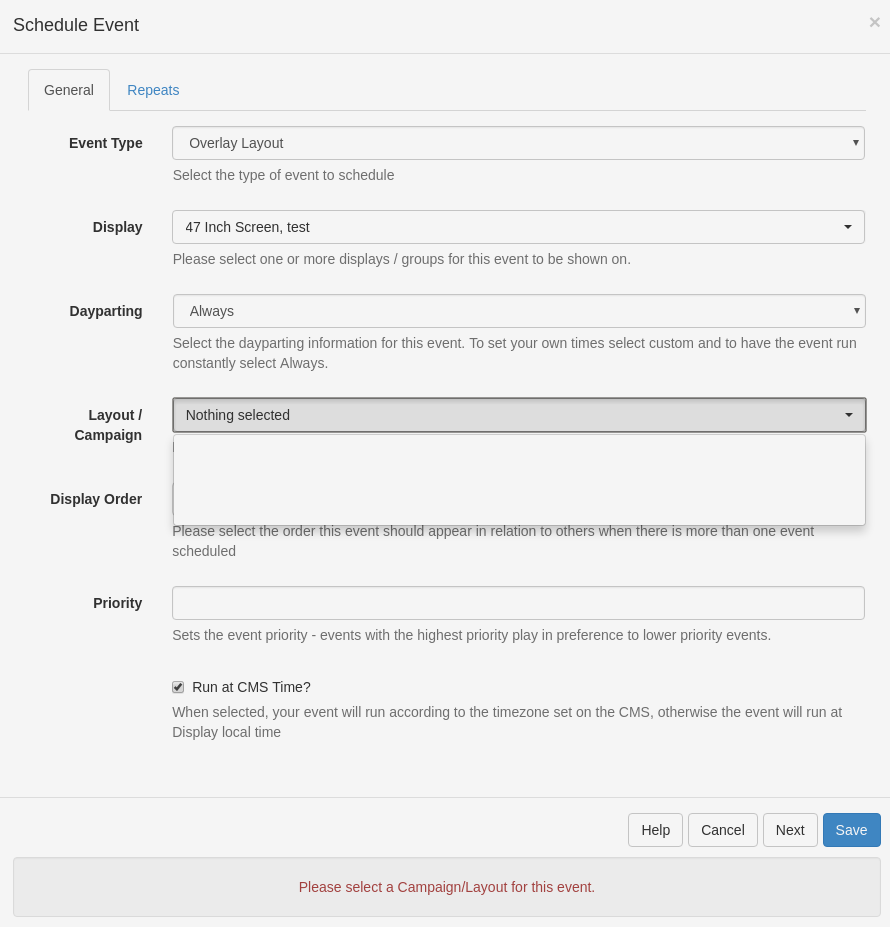Uncheck the Run at CMS Time checkbox
The height and width of the screenshot is (927, 890).
178,687
